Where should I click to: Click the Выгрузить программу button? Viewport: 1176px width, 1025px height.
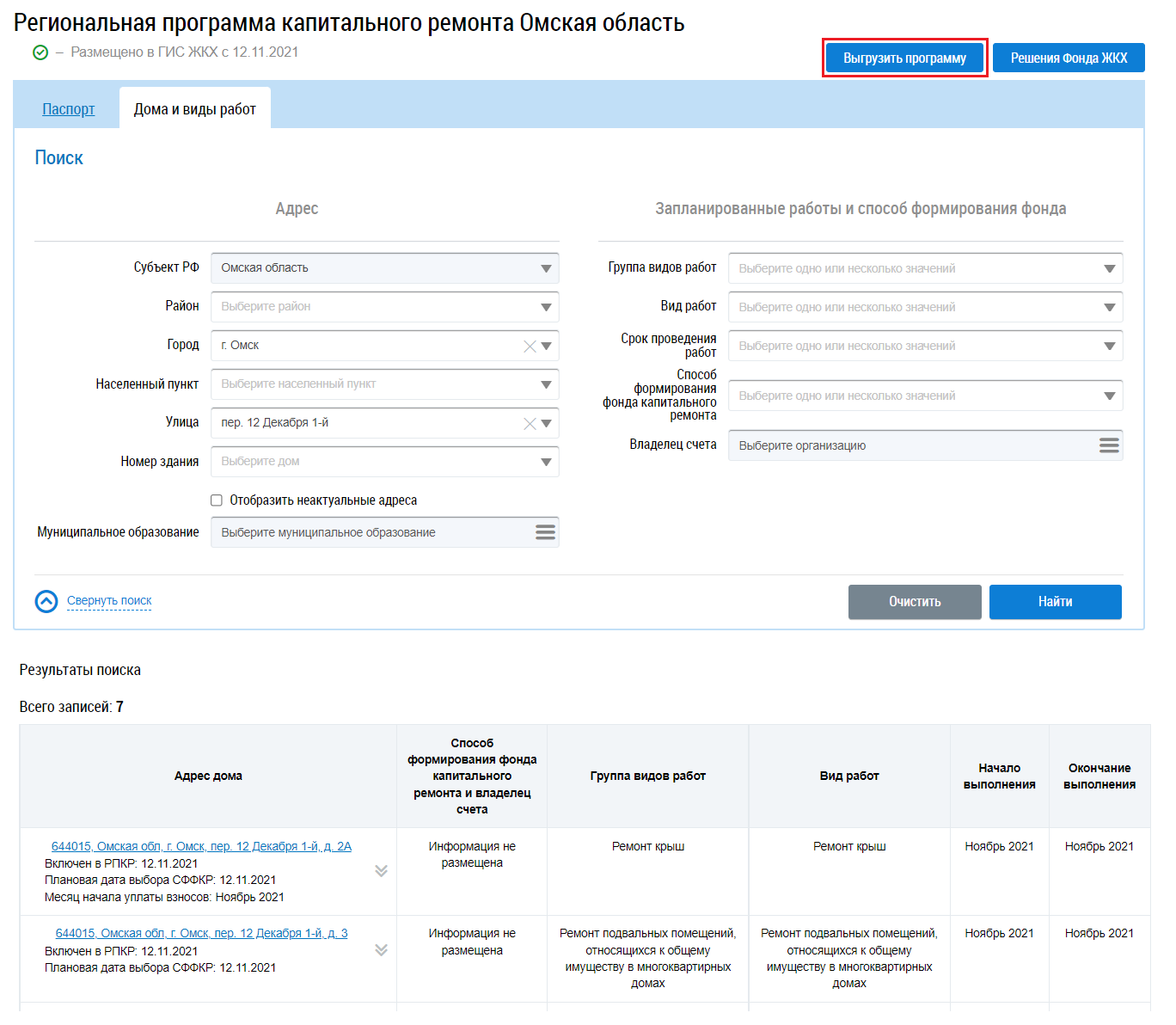(x=904, y=58)
